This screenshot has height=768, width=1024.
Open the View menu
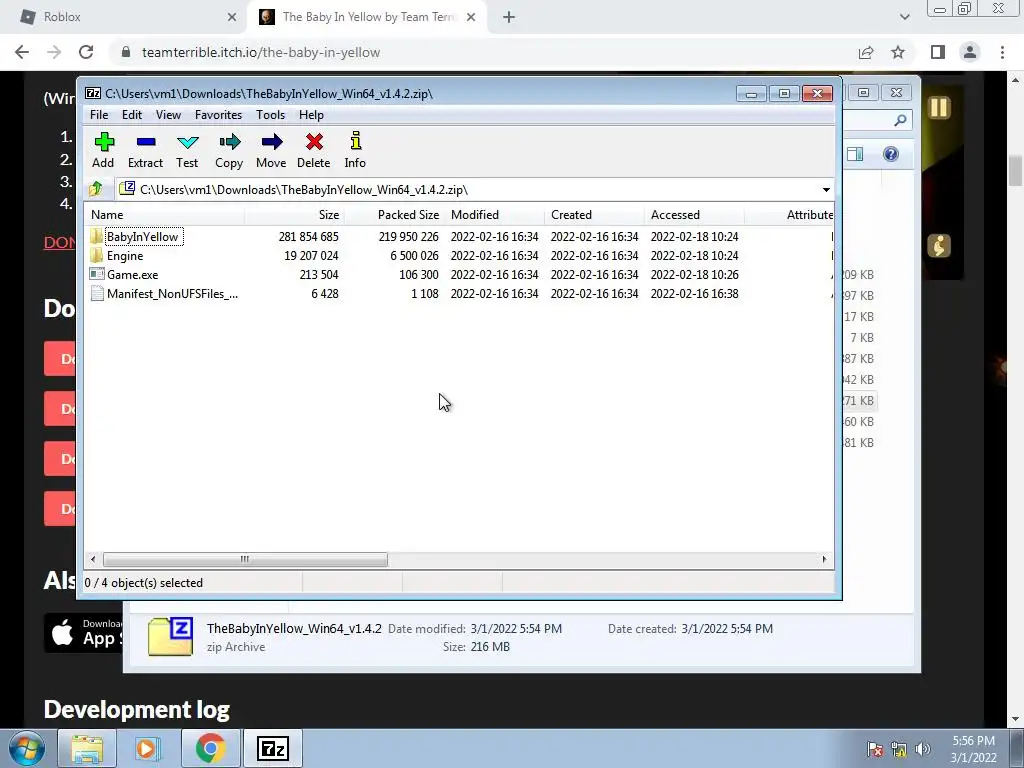point(168,115)
